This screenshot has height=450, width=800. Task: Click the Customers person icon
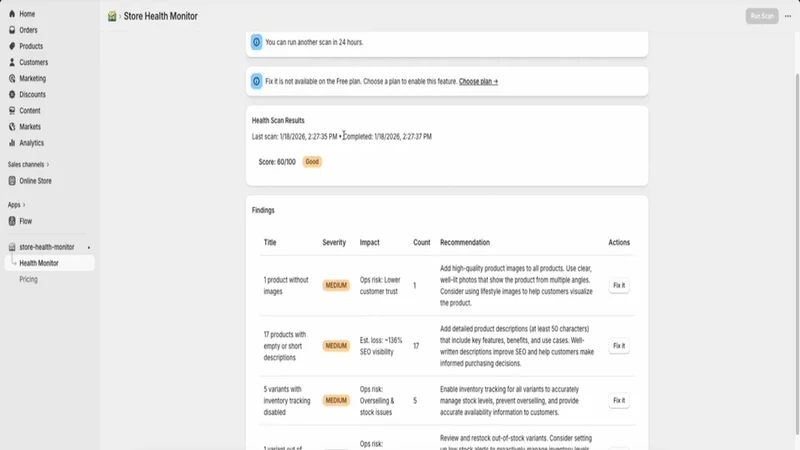click(12, 62)
